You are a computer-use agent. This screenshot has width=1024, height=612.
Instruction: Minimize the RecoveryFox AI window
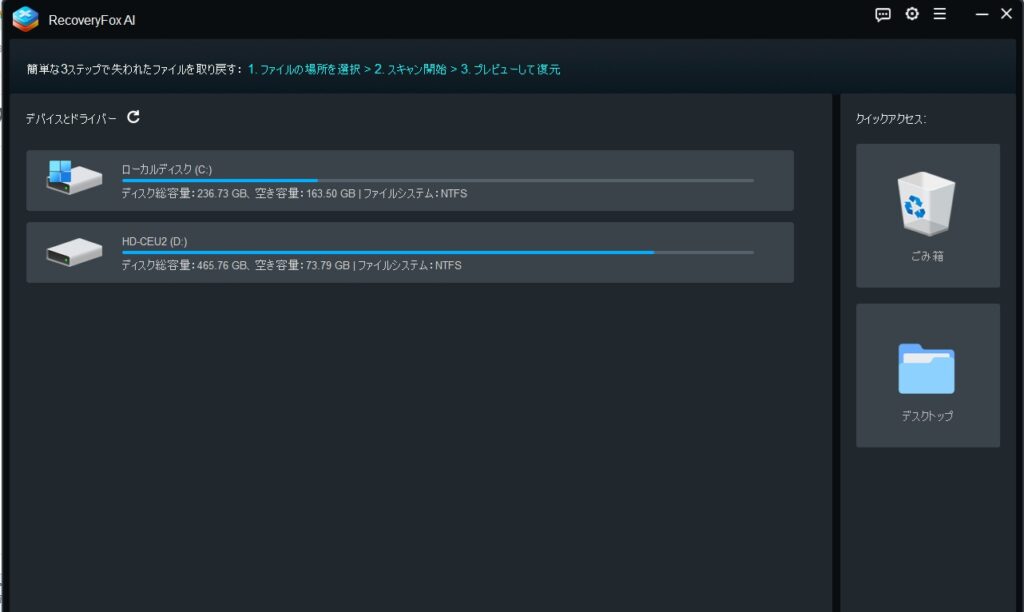982,15
